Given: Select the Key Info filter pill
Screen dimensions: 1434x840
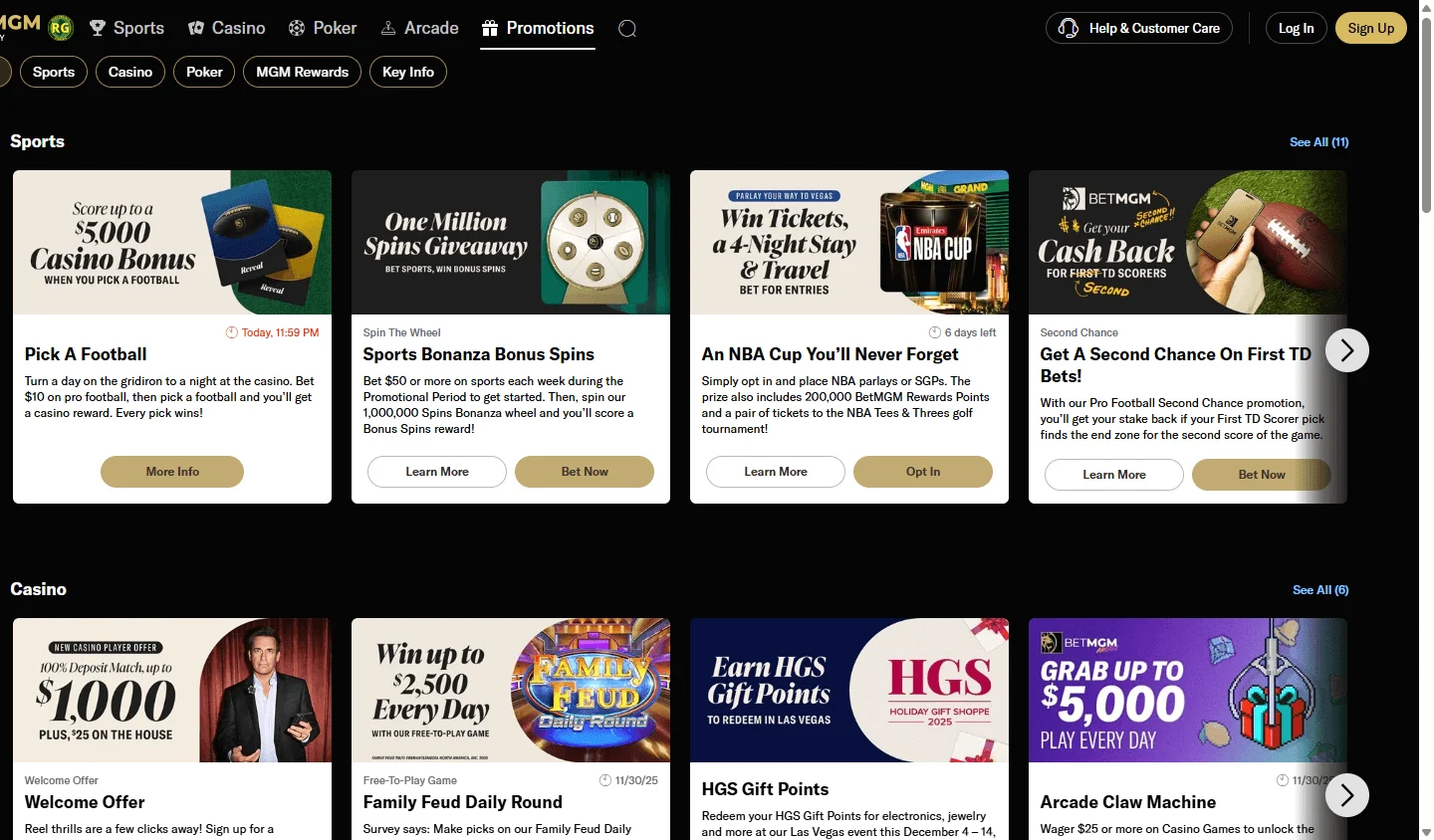Looking at the screenshot, I should click(x=408, y=72).
